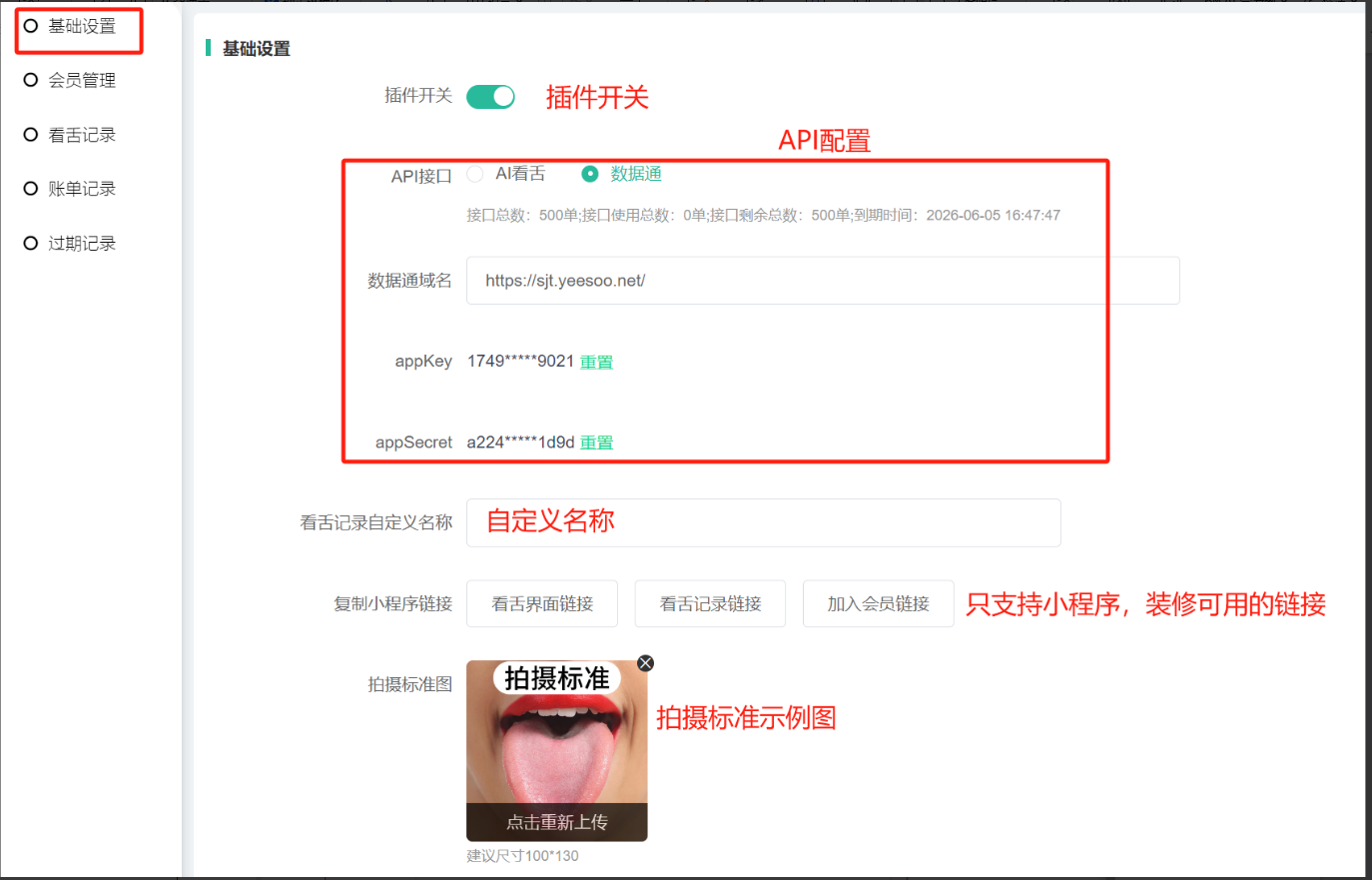
Task: Click the 看舌记录链接 button
Action: (x=710, y=603)
